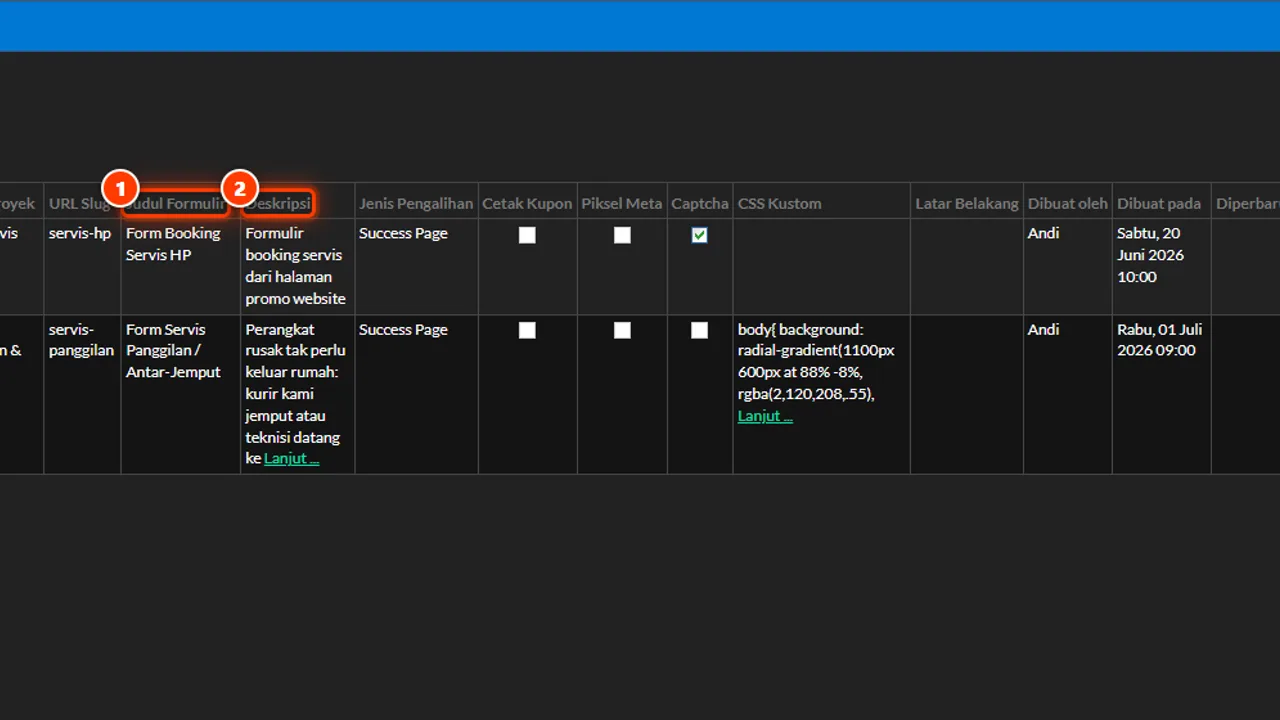This screenshot has width=1280, height=720.
Task: Sort by the URL Slug column header
Action: (x=80, y=203)
